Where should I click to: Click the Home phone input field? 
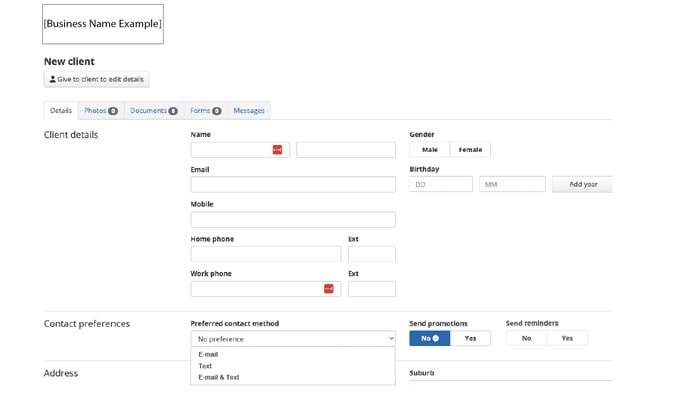click(266, 254)
